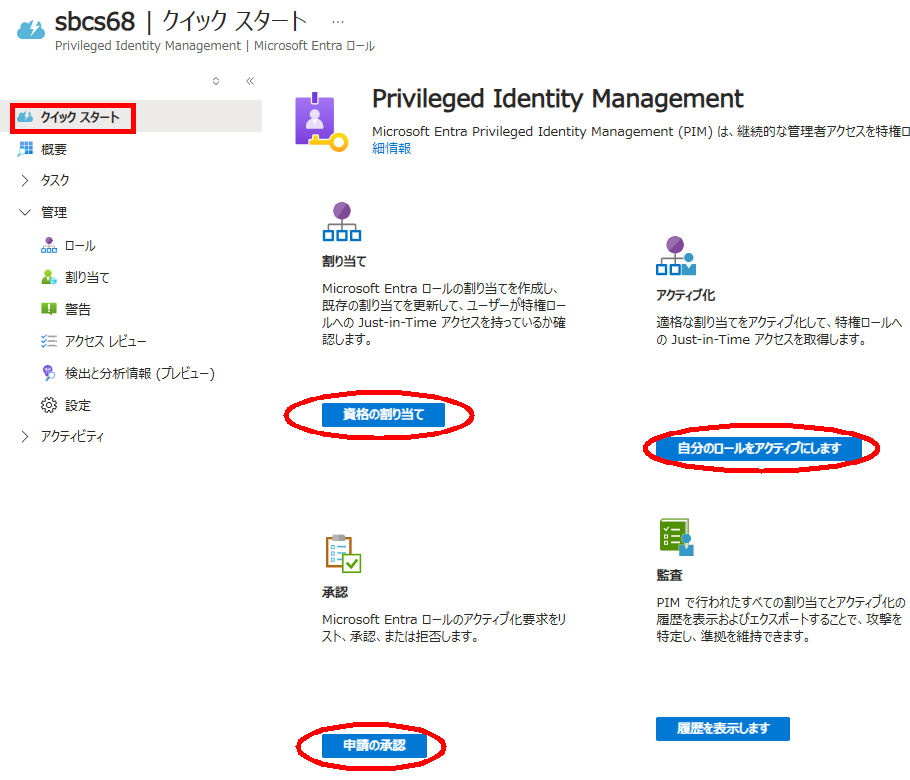Click the sbcs68 cloud icon in the header
This screenshot has height=780, width=910.
(31, 28)
